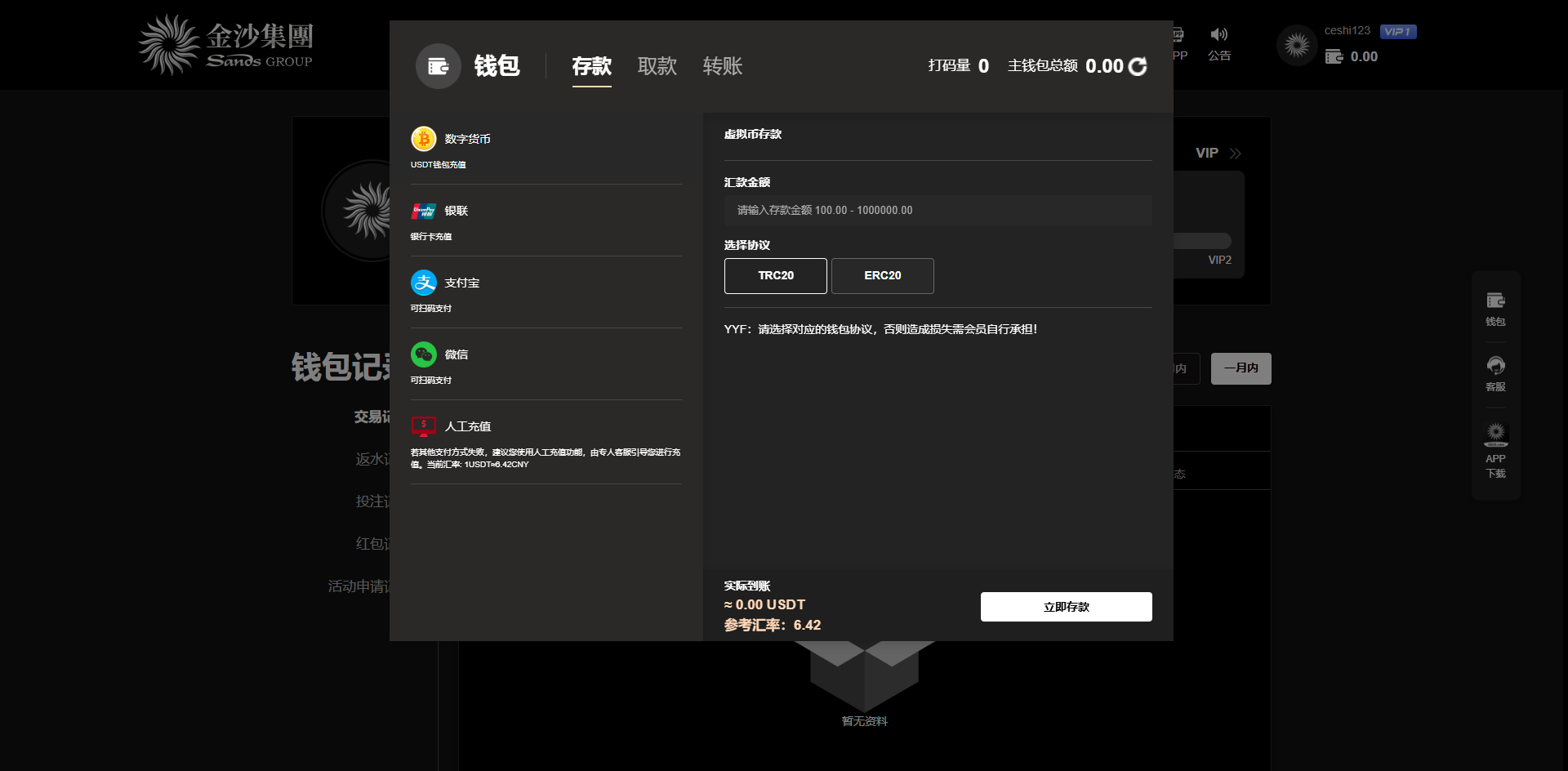Click the APP download sidebar icon
The width and height of the screenshot is (1568, 771).
click(x=1495, y=435)
